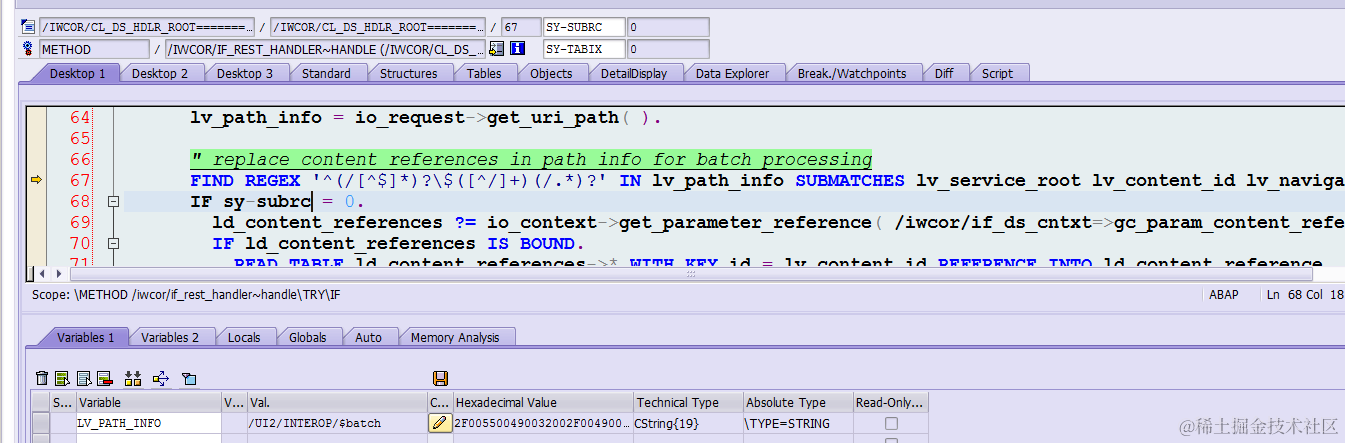Open the Script tab
Image resolution: width=1345 pixels, height=443 pixels.
tap(997, 73)
